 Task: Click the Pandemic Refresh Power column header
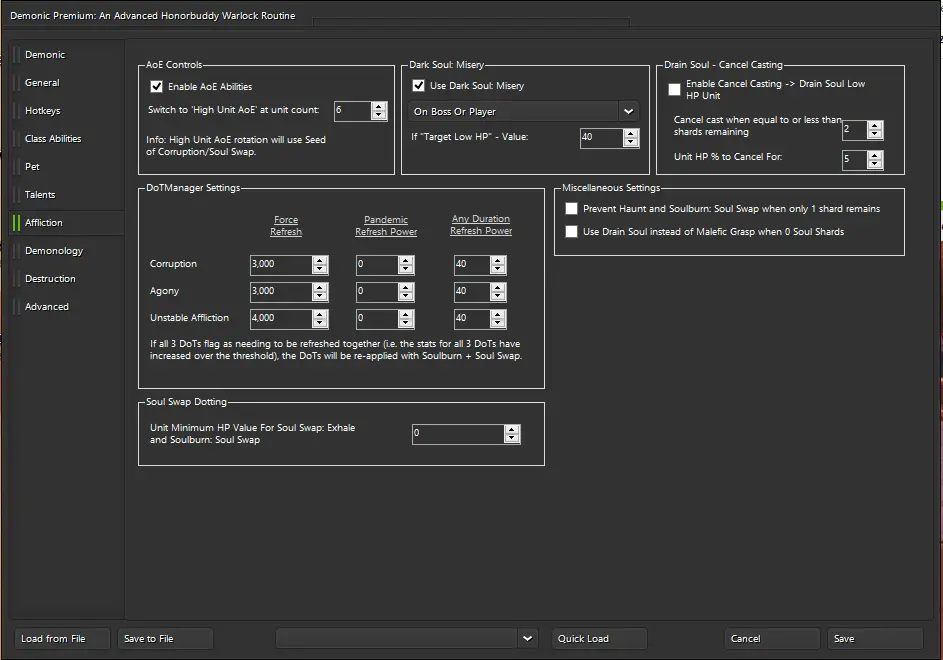386,226
